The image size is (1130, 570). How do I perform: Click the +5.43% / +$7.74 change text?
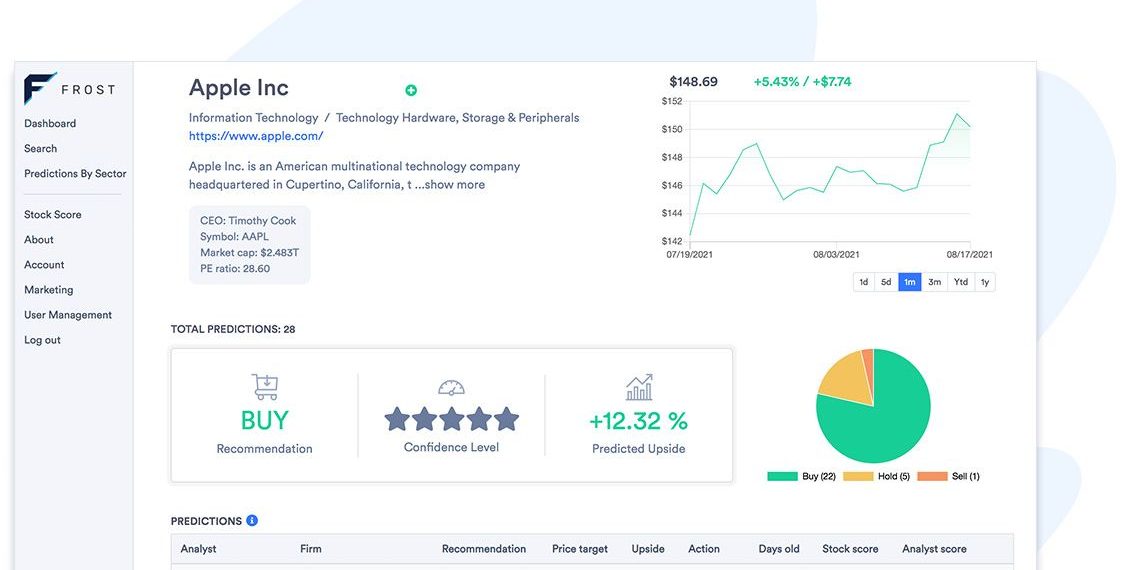tap(802, 81)
